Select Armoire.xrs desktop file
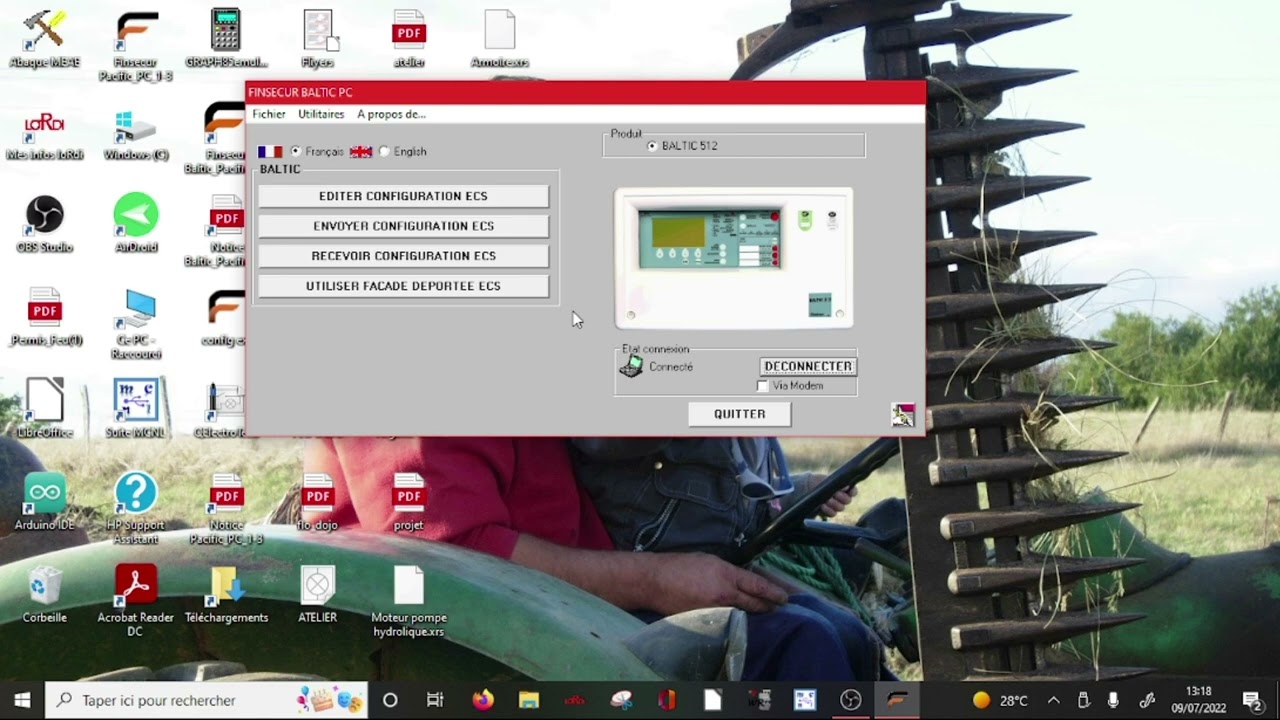Viewport: 1280px width, 720px height. pyautogui.click(x=500, y=38)
